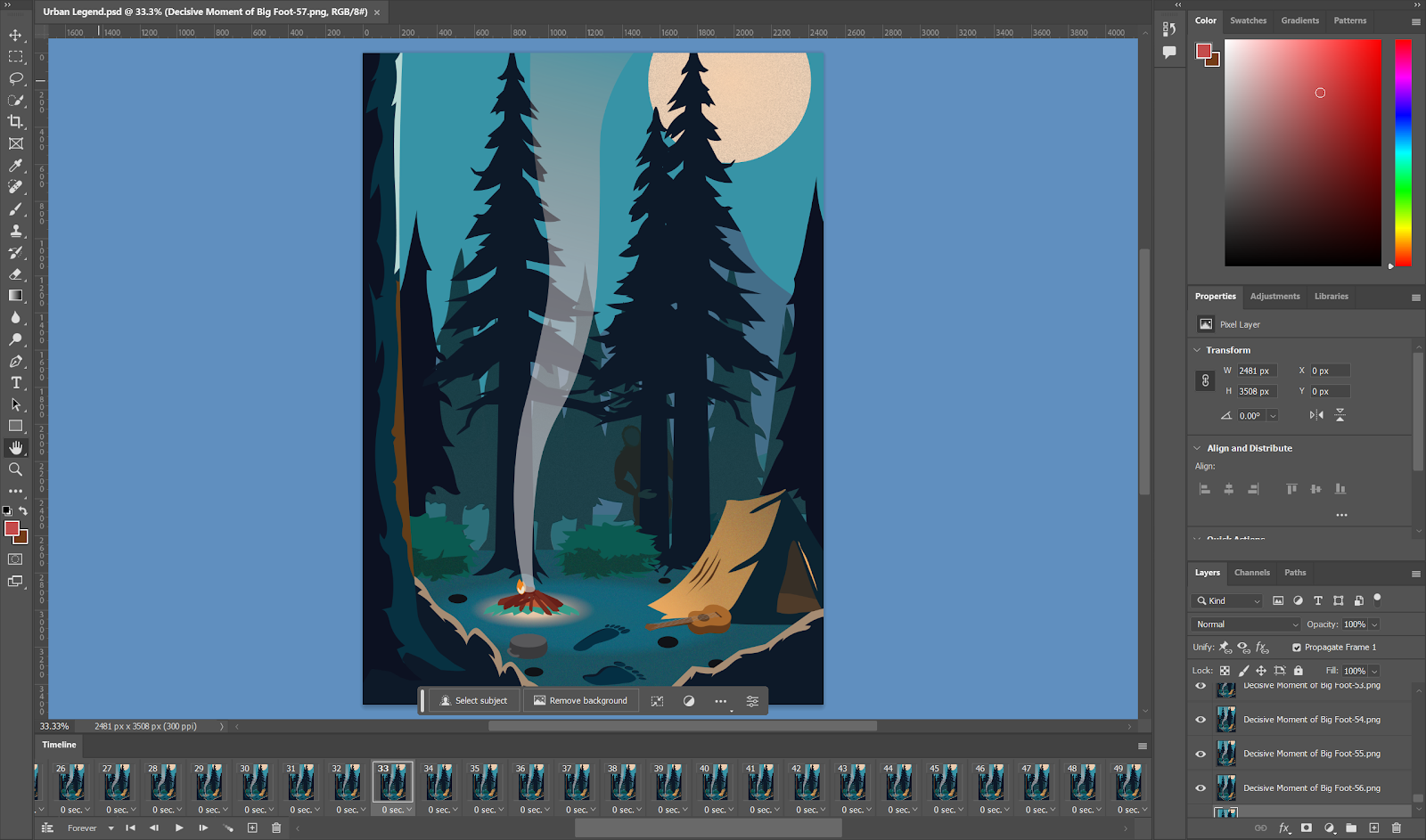This screenshot has width=1426, height=840.
Task: Select the Rectangular Marquee tool
Action: pyautogui.click(x=15, y=56)
